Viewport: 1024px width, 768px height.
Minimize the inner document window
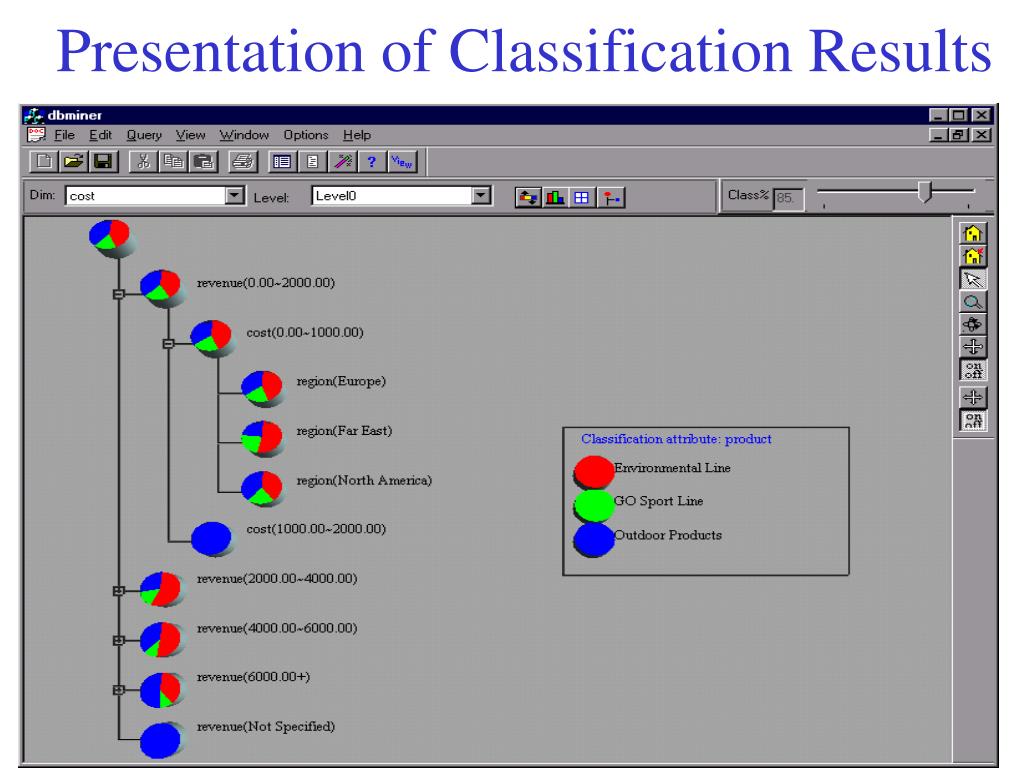938,135
